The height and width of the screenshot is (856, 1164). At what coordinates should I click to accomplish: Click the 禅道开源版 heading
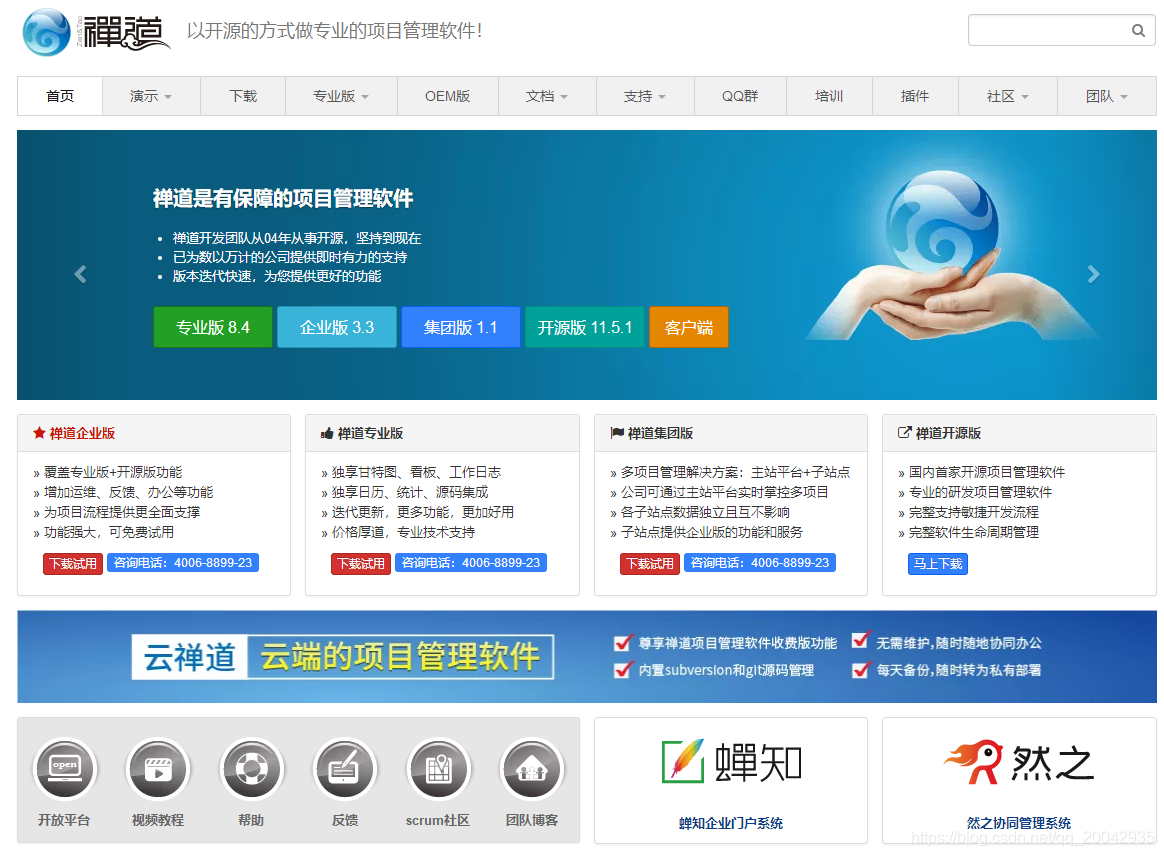coord(948,433)
